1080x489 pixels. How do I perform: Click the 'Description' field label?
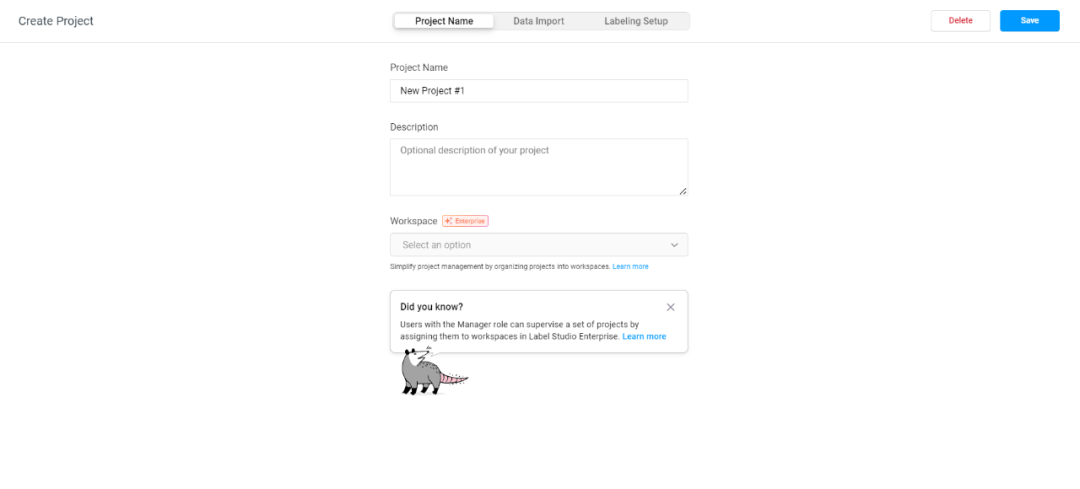point(414,127)
